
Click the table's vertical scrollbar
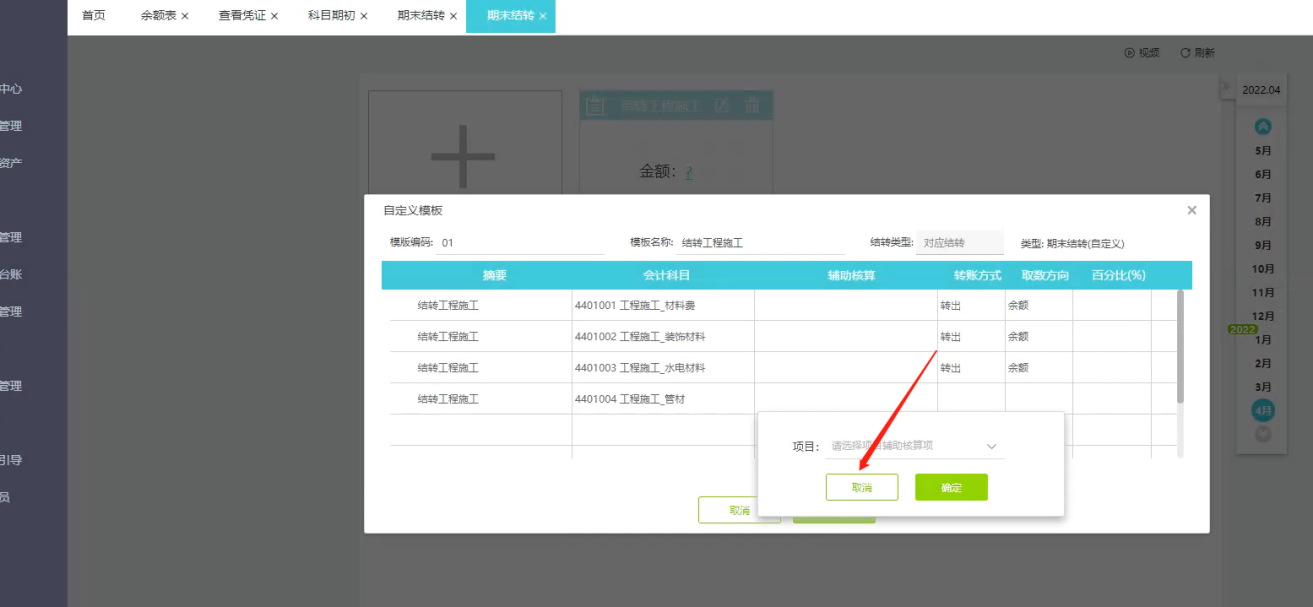[x=1180, y=347]
